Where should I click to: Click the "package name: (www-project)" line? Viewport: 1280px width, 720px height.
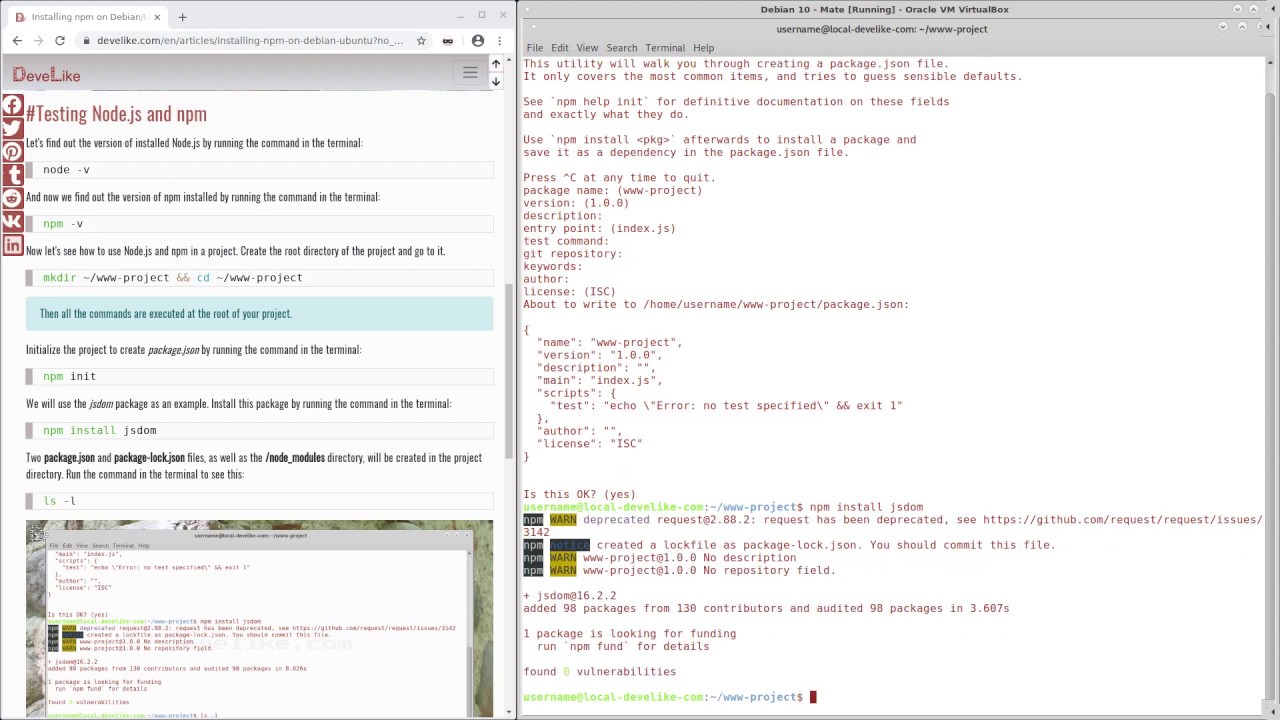tap(613, 190)
